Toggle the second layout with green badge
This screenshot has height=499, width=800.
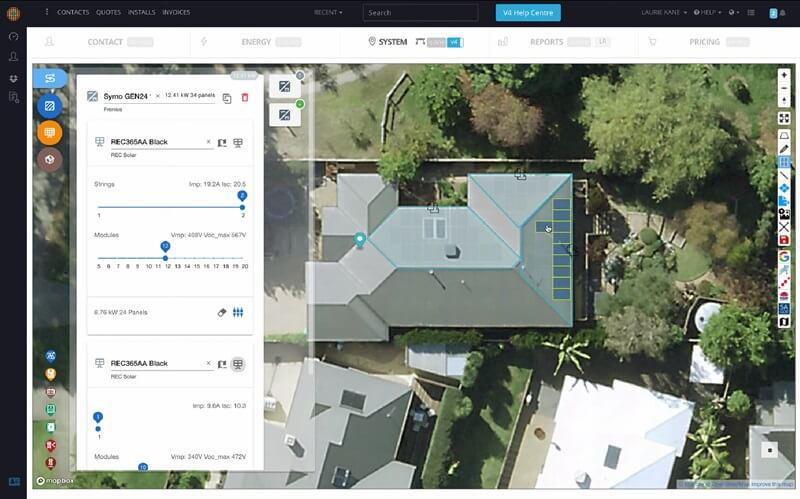click(285, 115)
